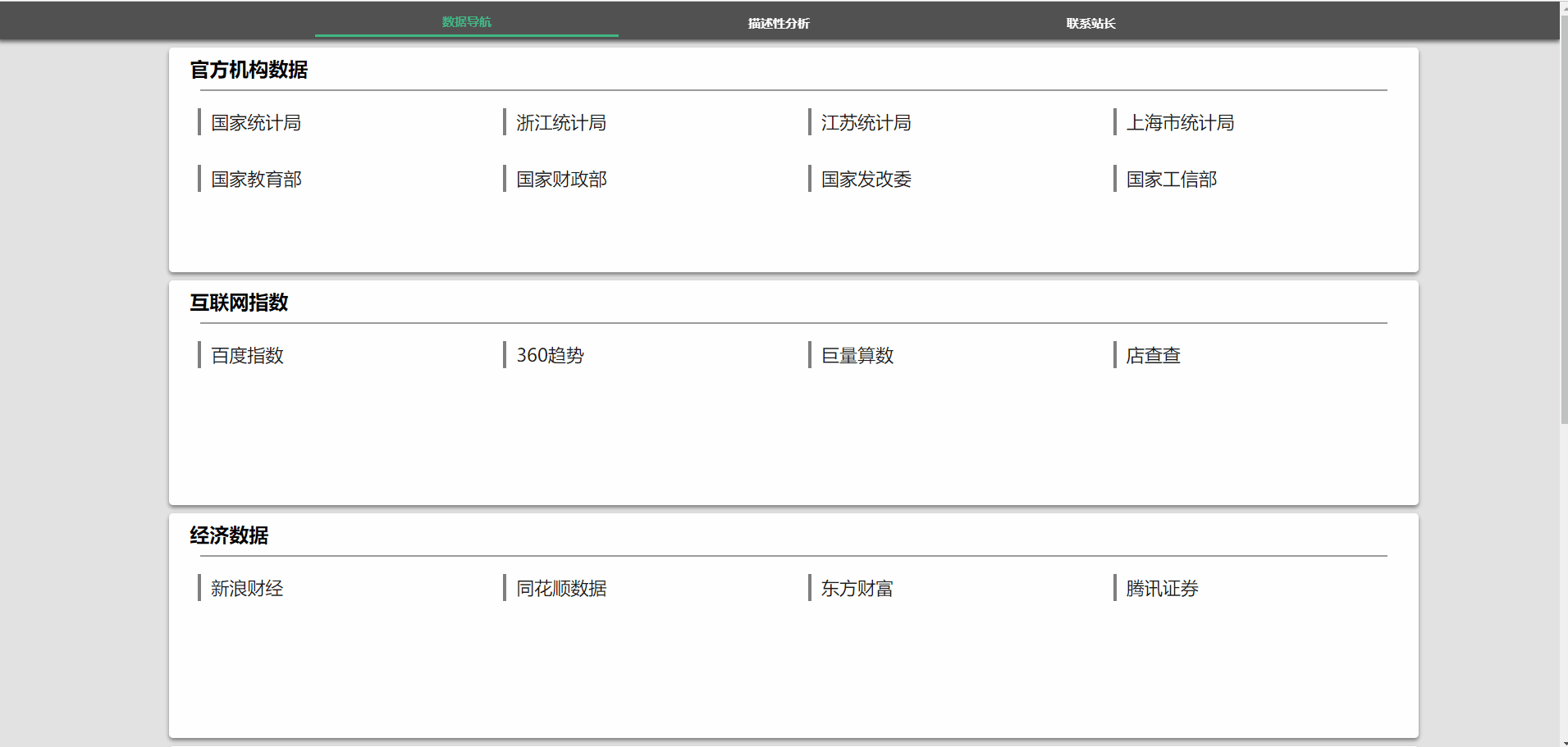Open the 巨量算数 link
The height and width of the screenshot is (747, 1568).
pyautogui.click(x=857, y=356)
